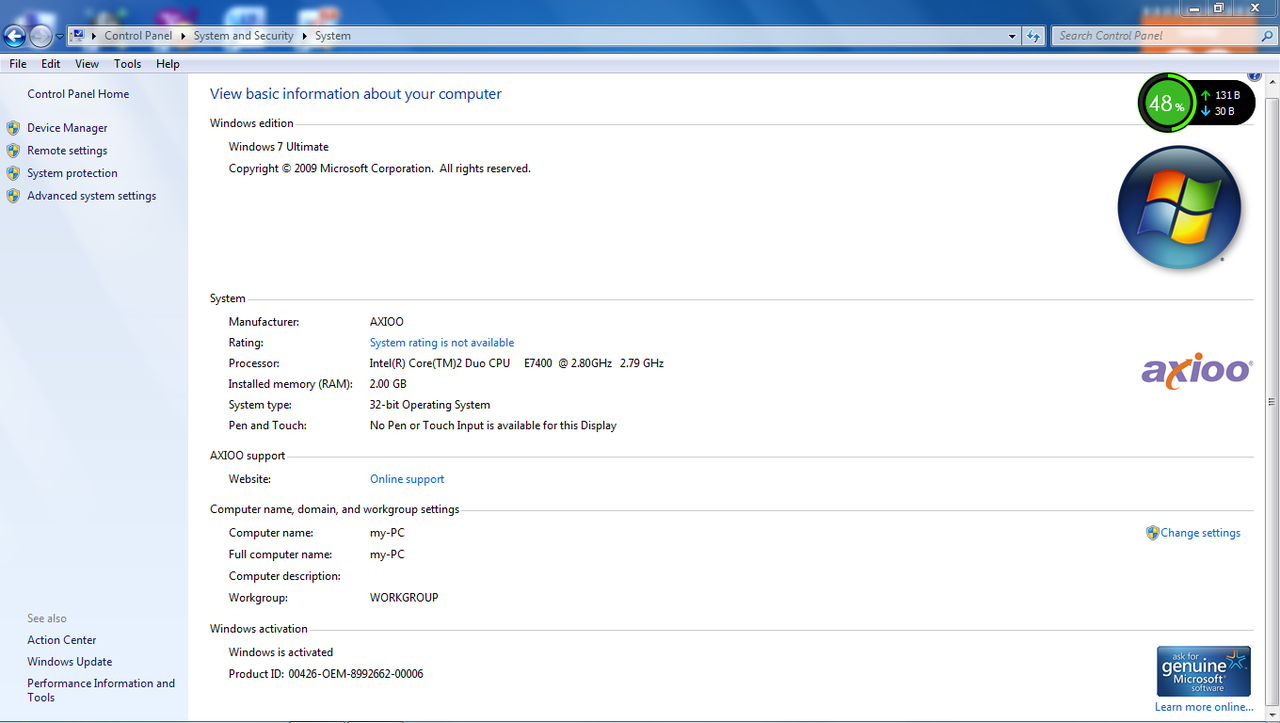Click the '32-bit Operating System' value

tap(430, 405)
